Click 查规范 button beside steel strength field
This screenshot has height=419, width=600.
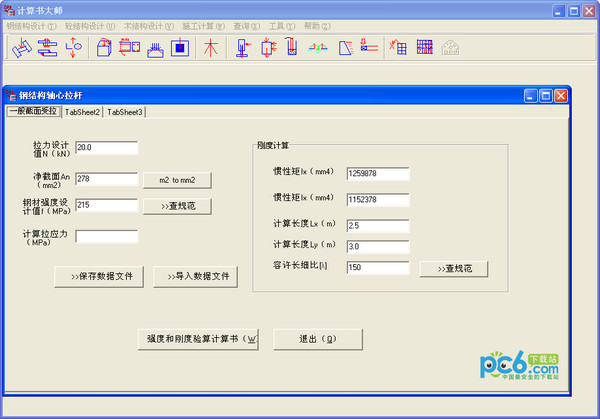tap(177, 206)
